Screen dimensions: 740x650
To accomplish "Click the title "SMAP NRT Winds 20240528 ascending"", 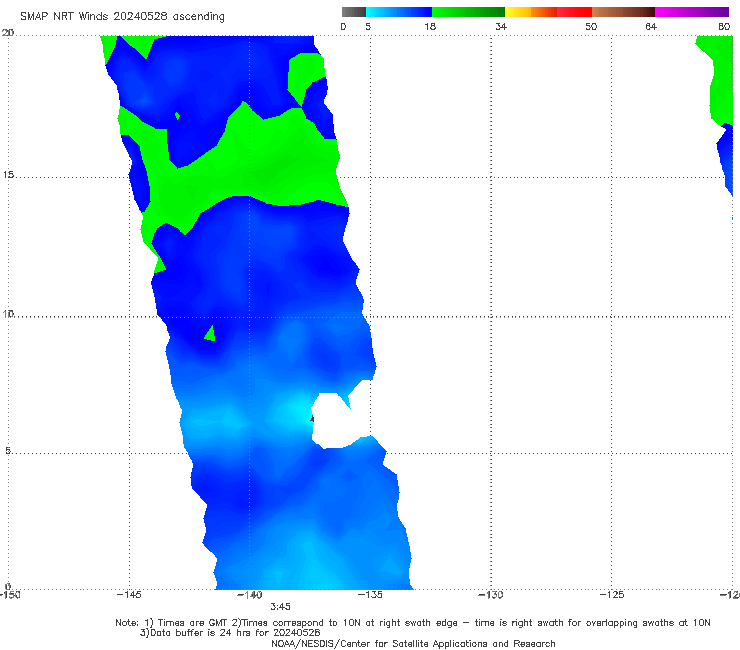I will [122, 17].
